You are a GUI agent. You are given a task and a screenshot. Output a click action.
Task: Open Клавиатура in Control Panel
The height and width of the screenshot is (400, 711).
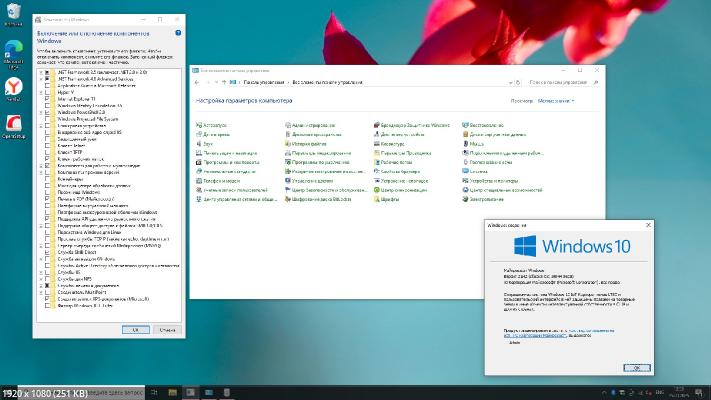pyautogui.click(x=389, y=144)
